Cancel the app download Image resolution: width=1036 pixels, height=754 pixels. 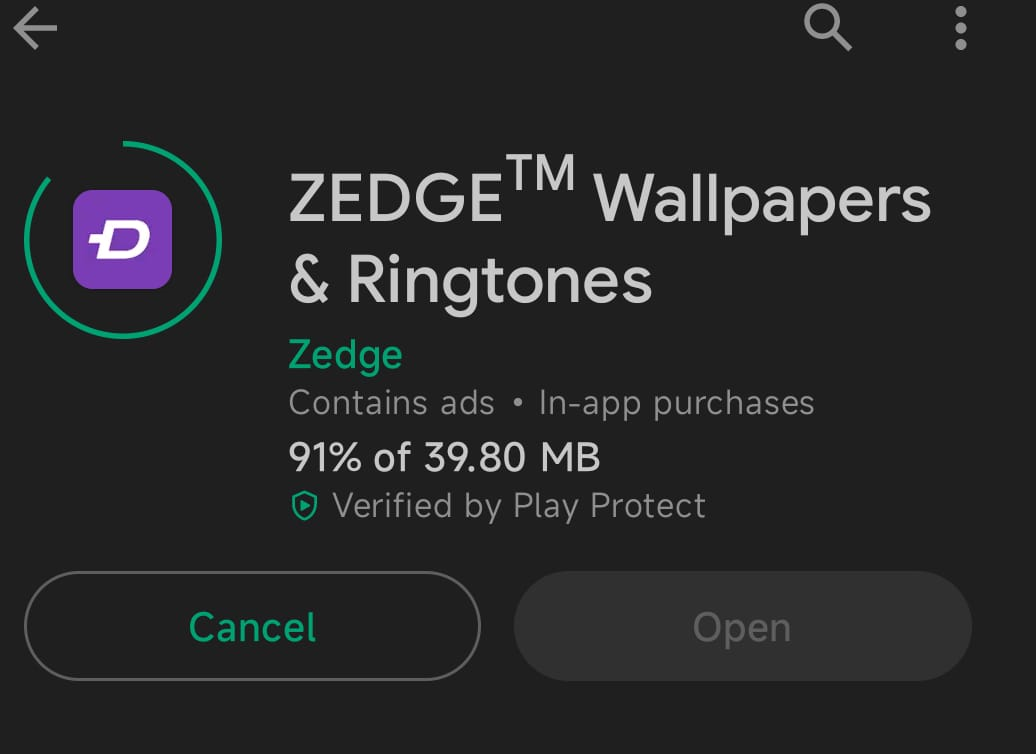coord(252,627)
